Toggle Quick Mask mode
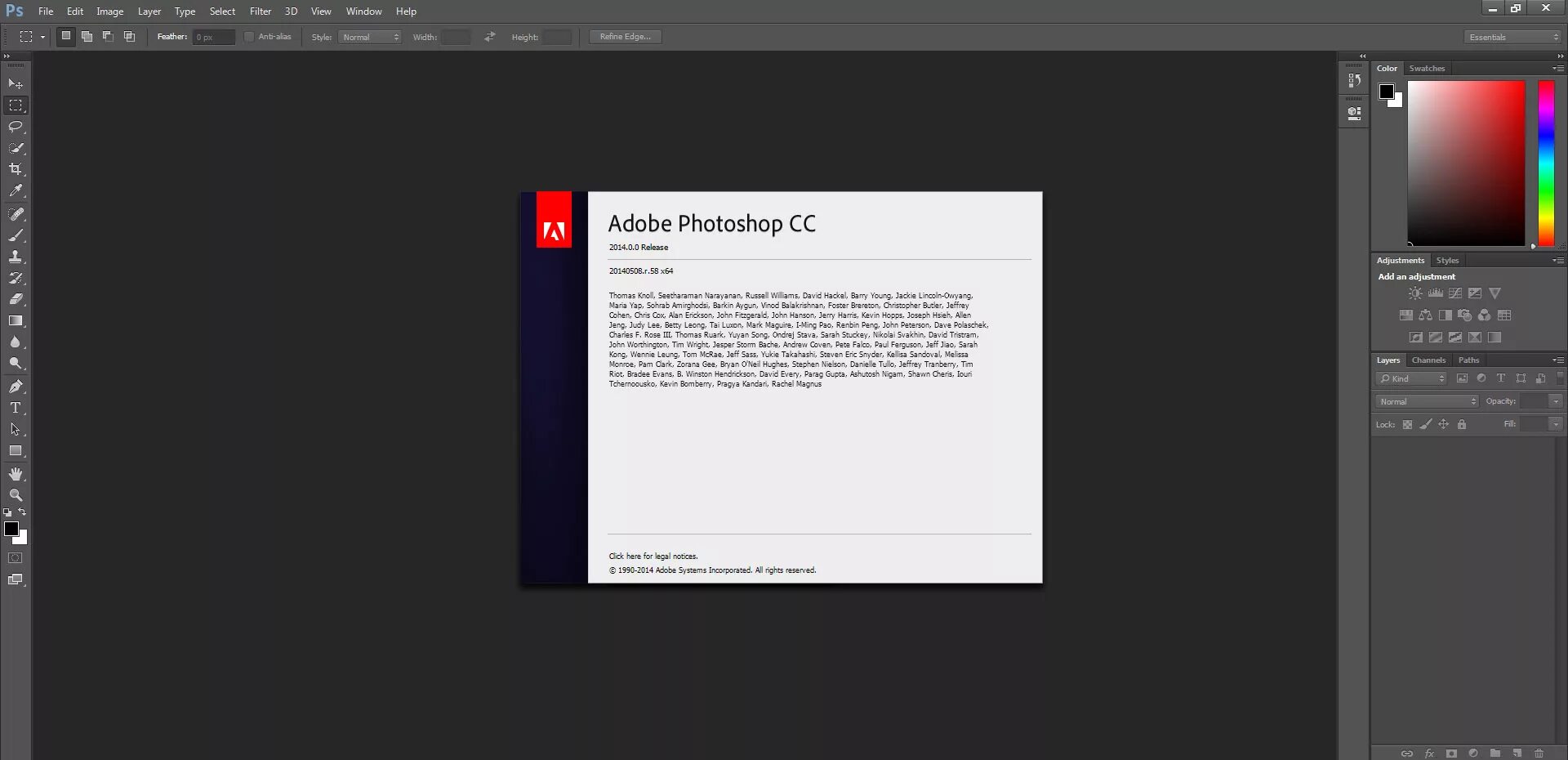1568x760 pixels. (x=16, y=558)
